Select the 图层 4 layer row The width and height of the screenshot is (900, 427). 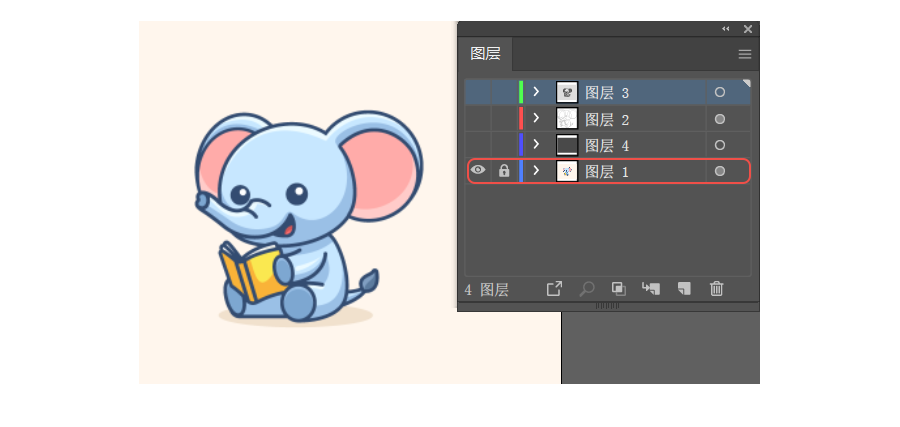pos(607,145)
